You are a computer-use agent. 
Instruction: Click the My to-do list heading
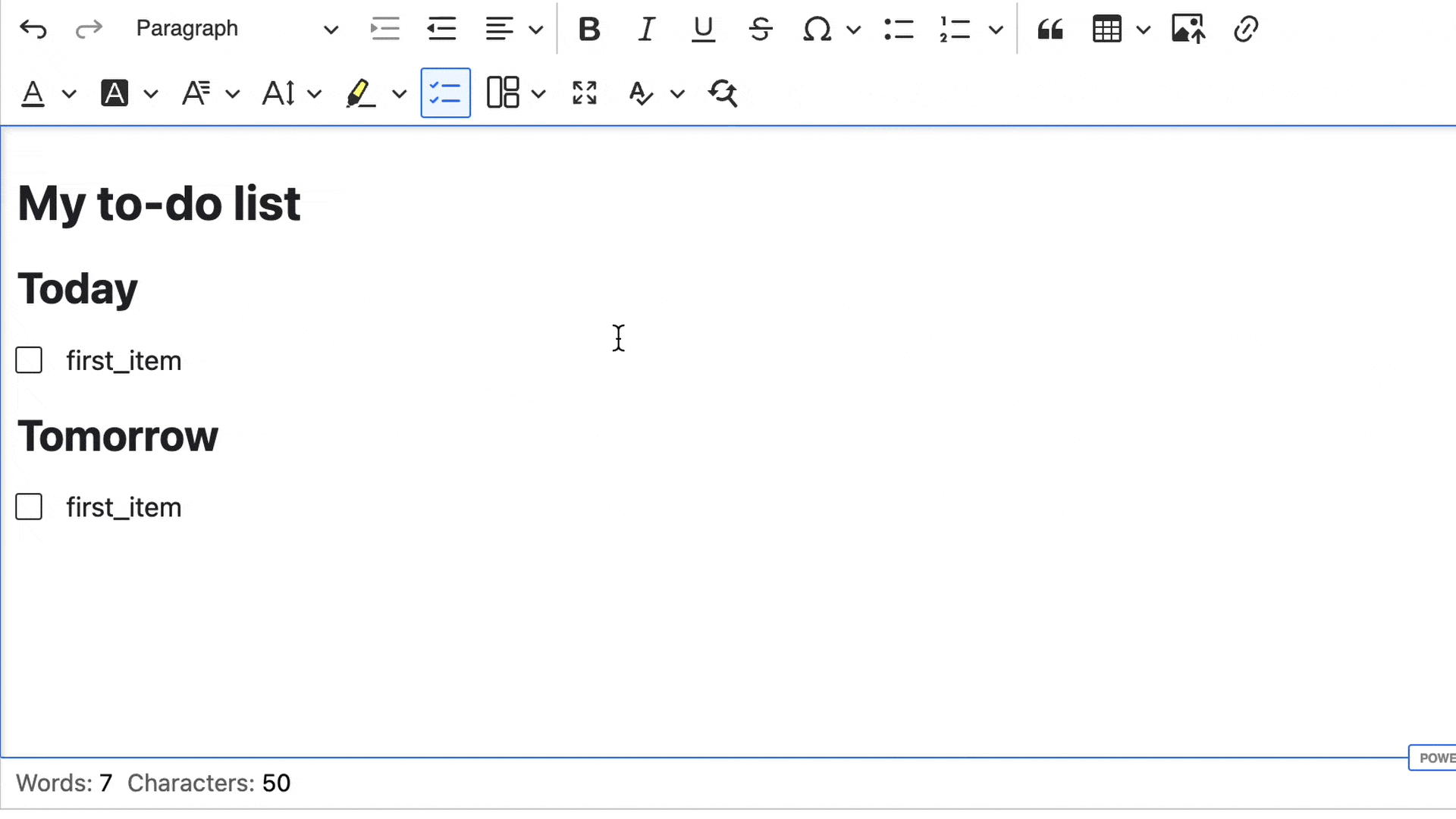click(159, 204)
